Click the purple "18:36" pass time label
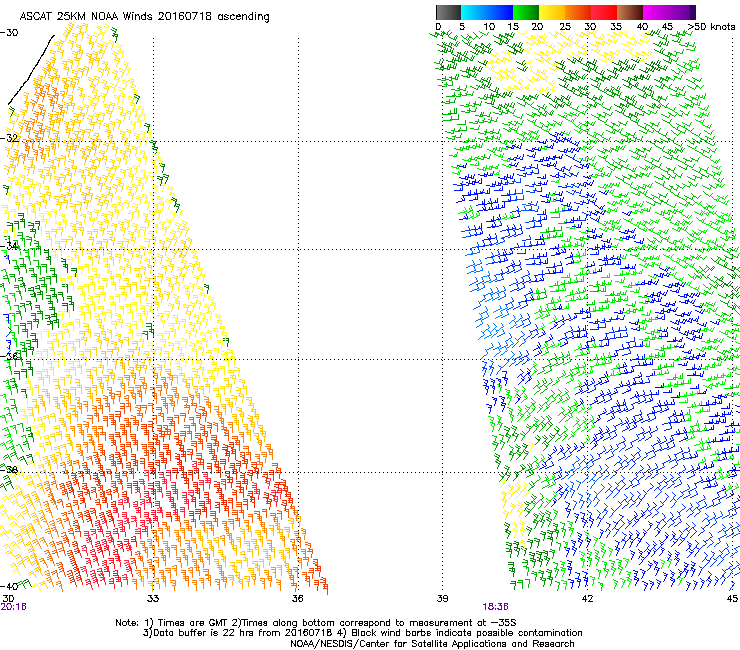Viewport: 740px width, 650px height. click(495, 607)
